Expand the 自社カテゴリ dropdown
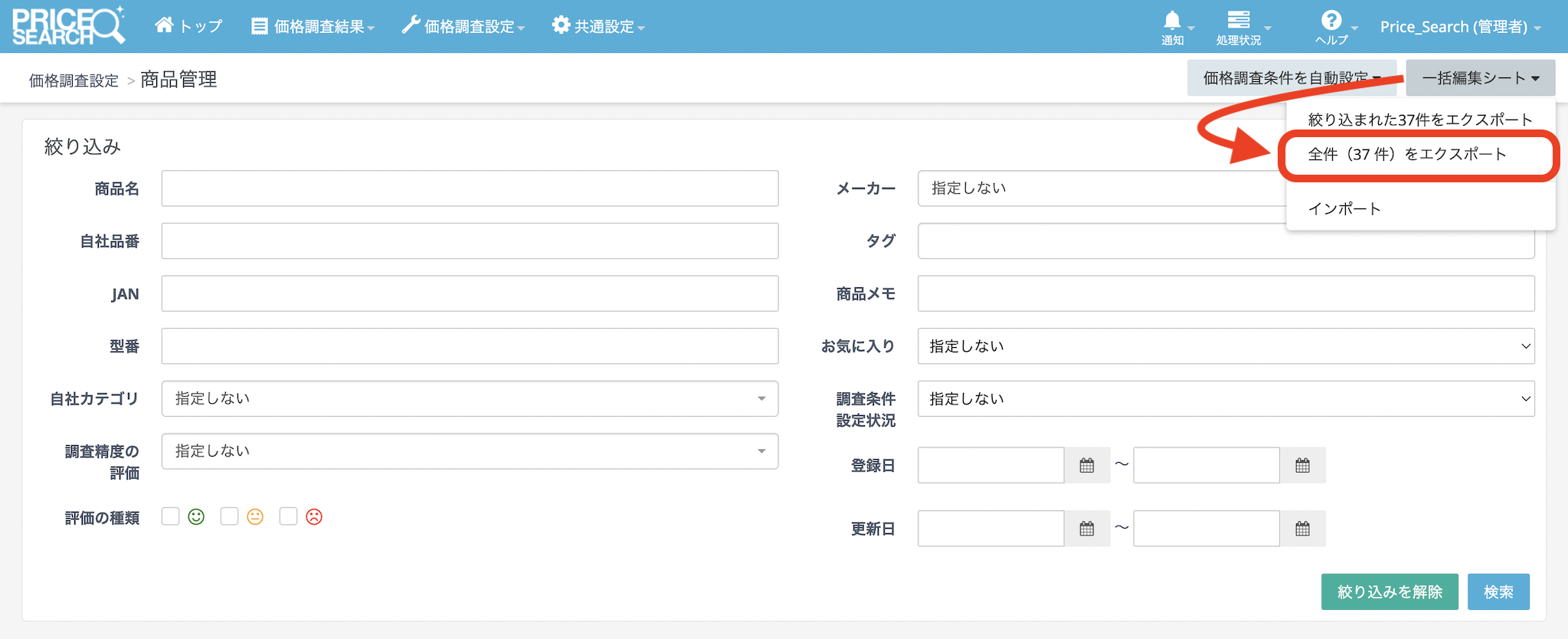Viewport: 1568px width, 639px height. [470, 398]
